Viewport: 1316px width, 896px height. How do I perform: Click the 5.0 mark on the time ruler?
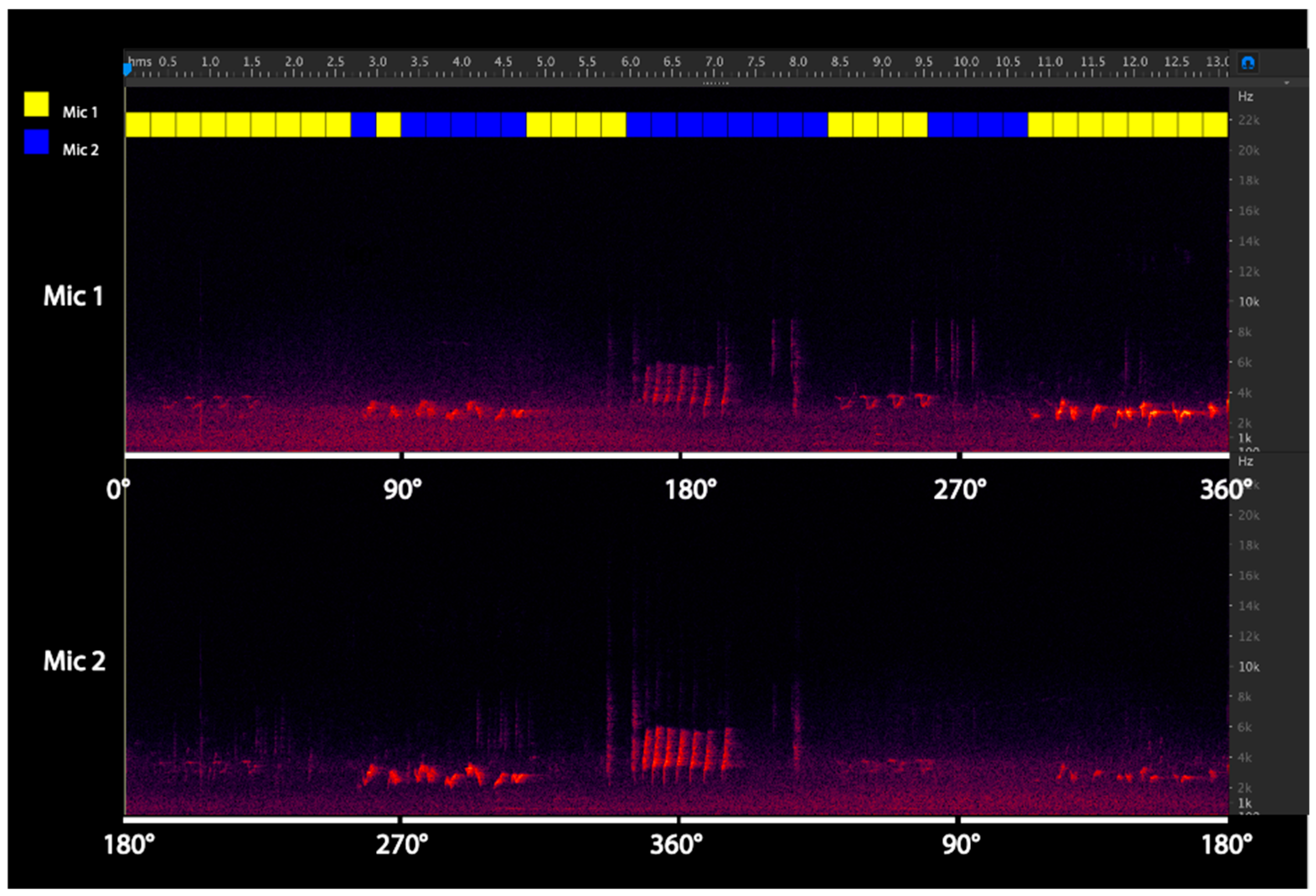545,62
